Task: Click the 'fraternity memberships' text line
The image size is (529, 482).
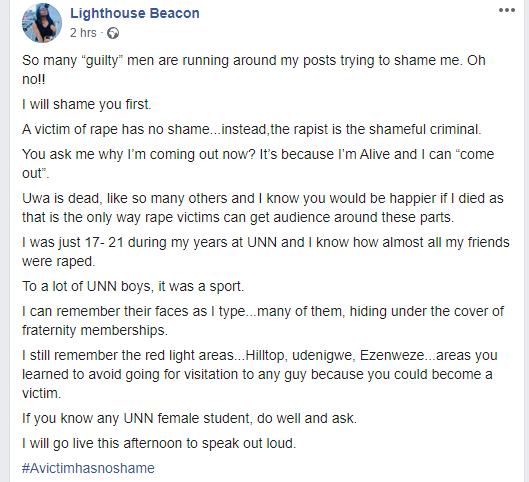Action: [x=95, y=330]
